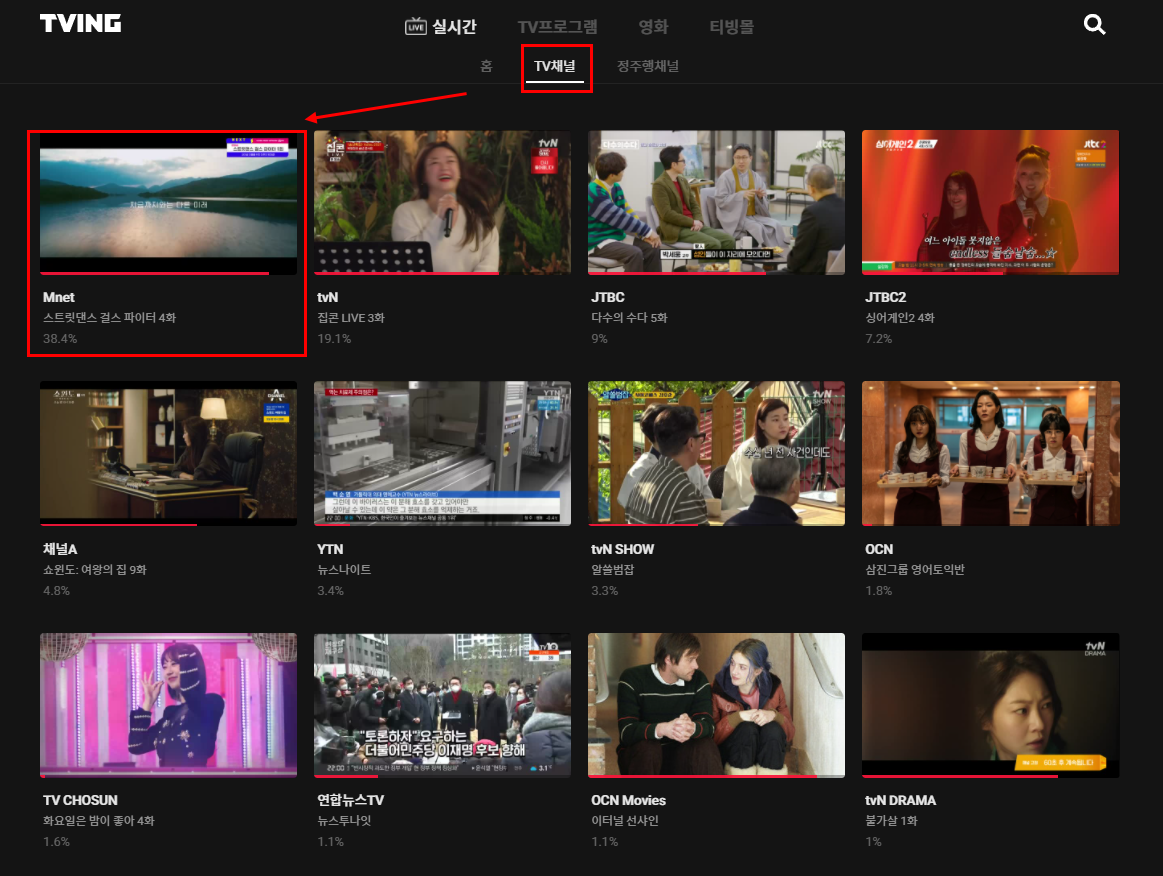
Task: Open the JTBC channel thumbnail
Action: coord(716,202)
